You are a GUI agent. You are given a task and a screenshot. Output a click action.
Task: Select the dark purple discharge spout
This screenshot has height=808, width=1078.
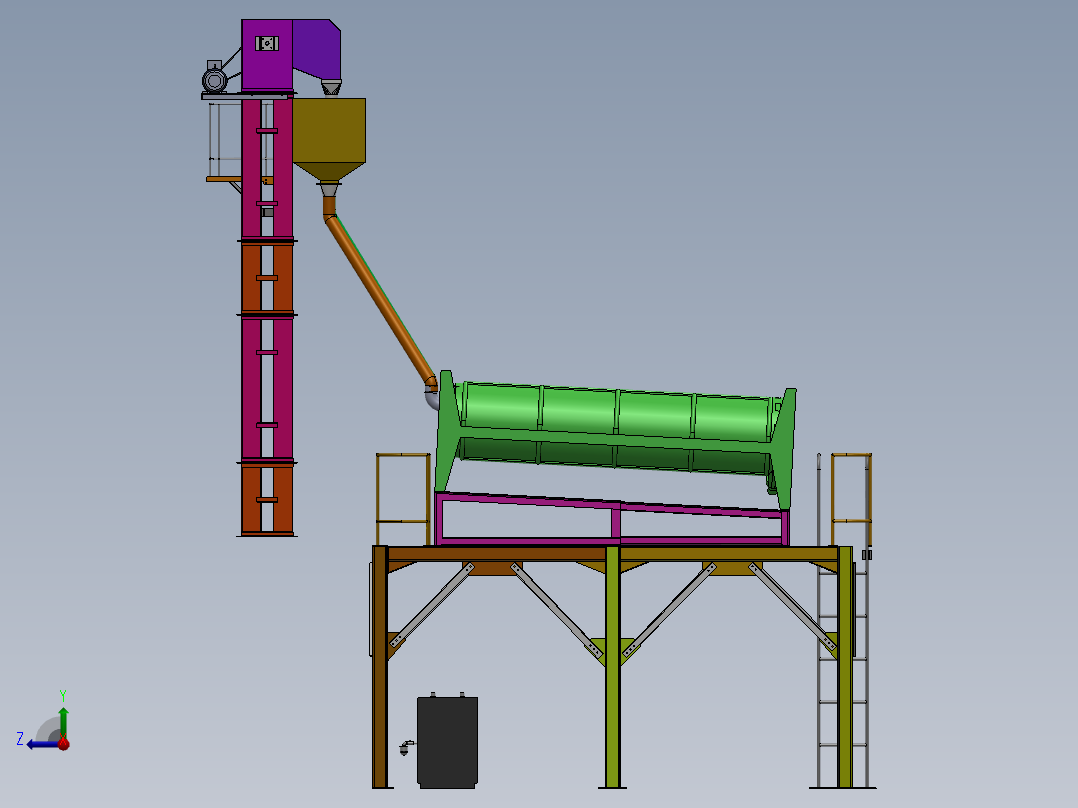pyautogui.click(x=317, y=48)
